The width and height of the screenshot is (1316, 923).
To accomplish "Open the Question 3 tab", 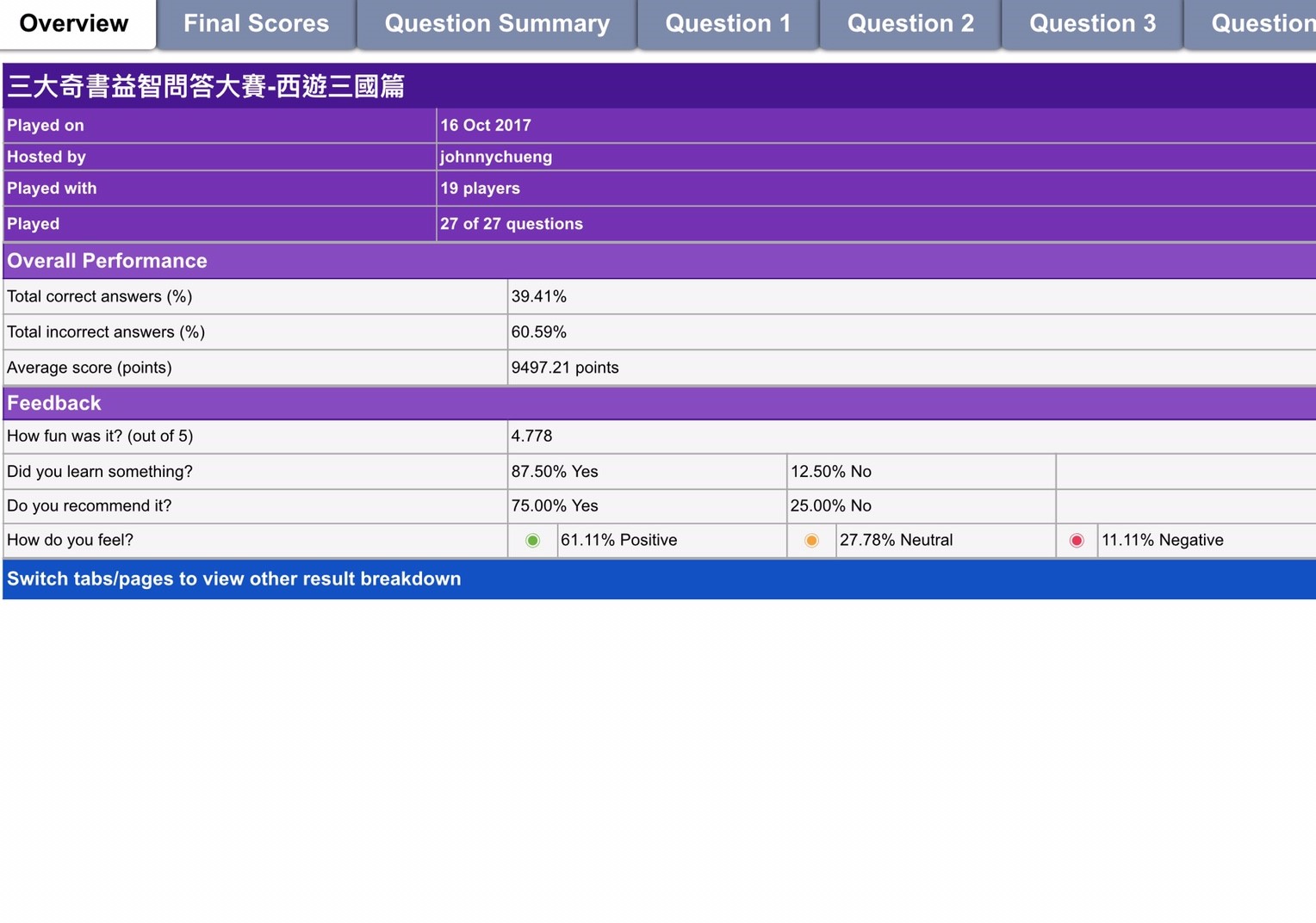I will [x=1092, y=23].
